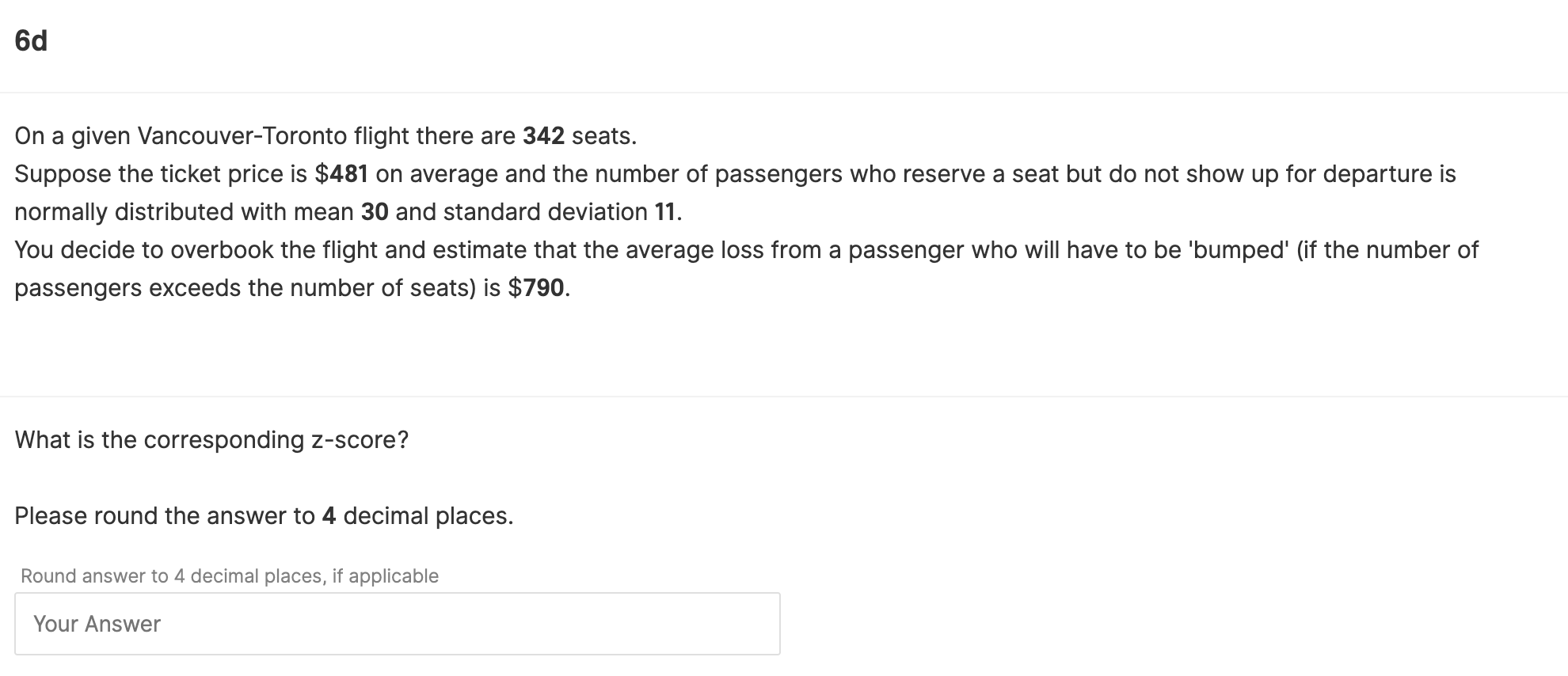The height and width of the screenshot is (676, 1568).
Task: Click the 6d question heading
Action: click(31, 40)
